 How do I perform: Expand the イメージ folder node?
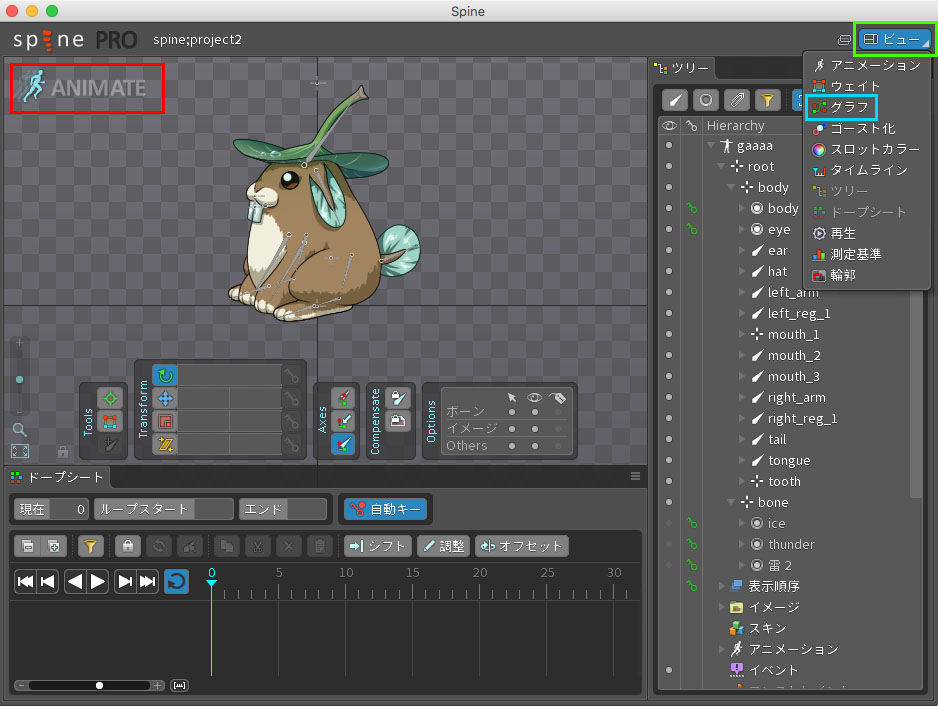(721, 607)
